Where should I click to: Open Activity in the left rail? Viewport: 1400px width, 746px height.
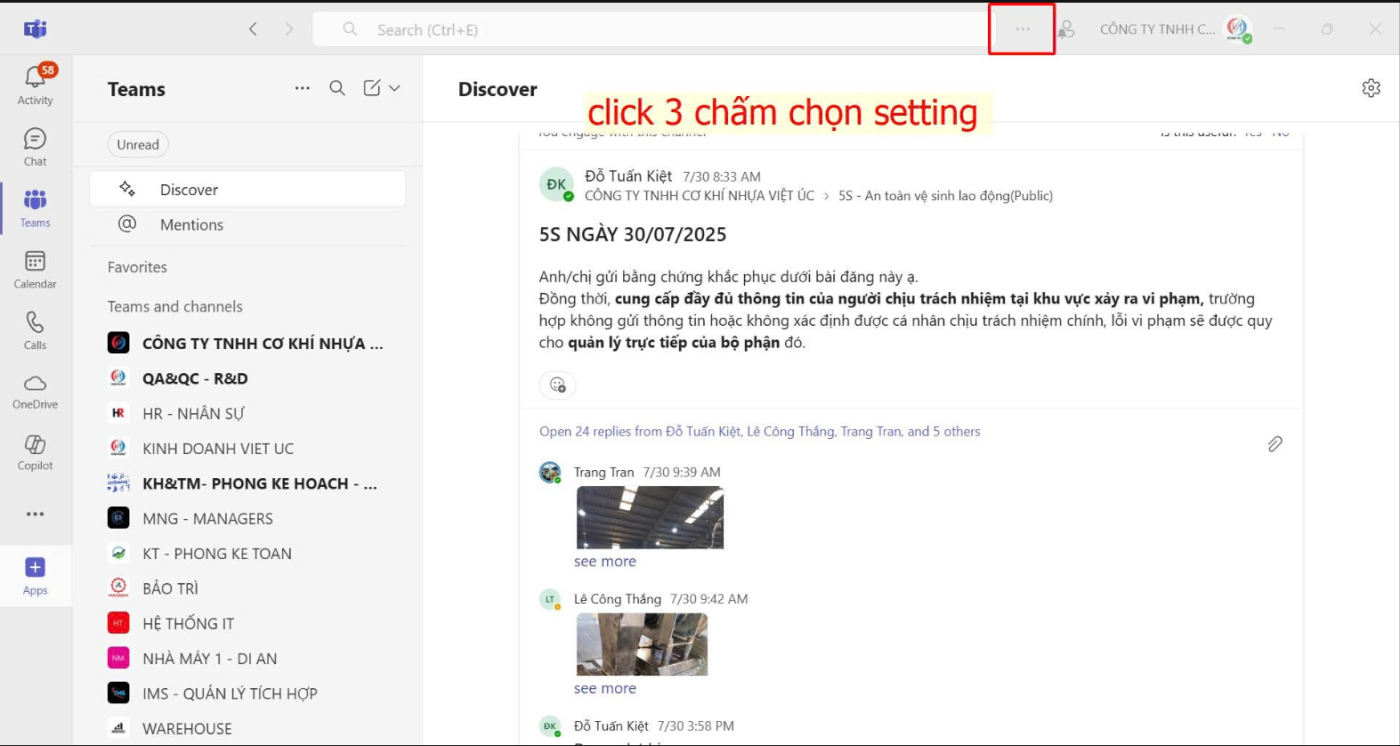pyautogui.click(x=35, y=84)
